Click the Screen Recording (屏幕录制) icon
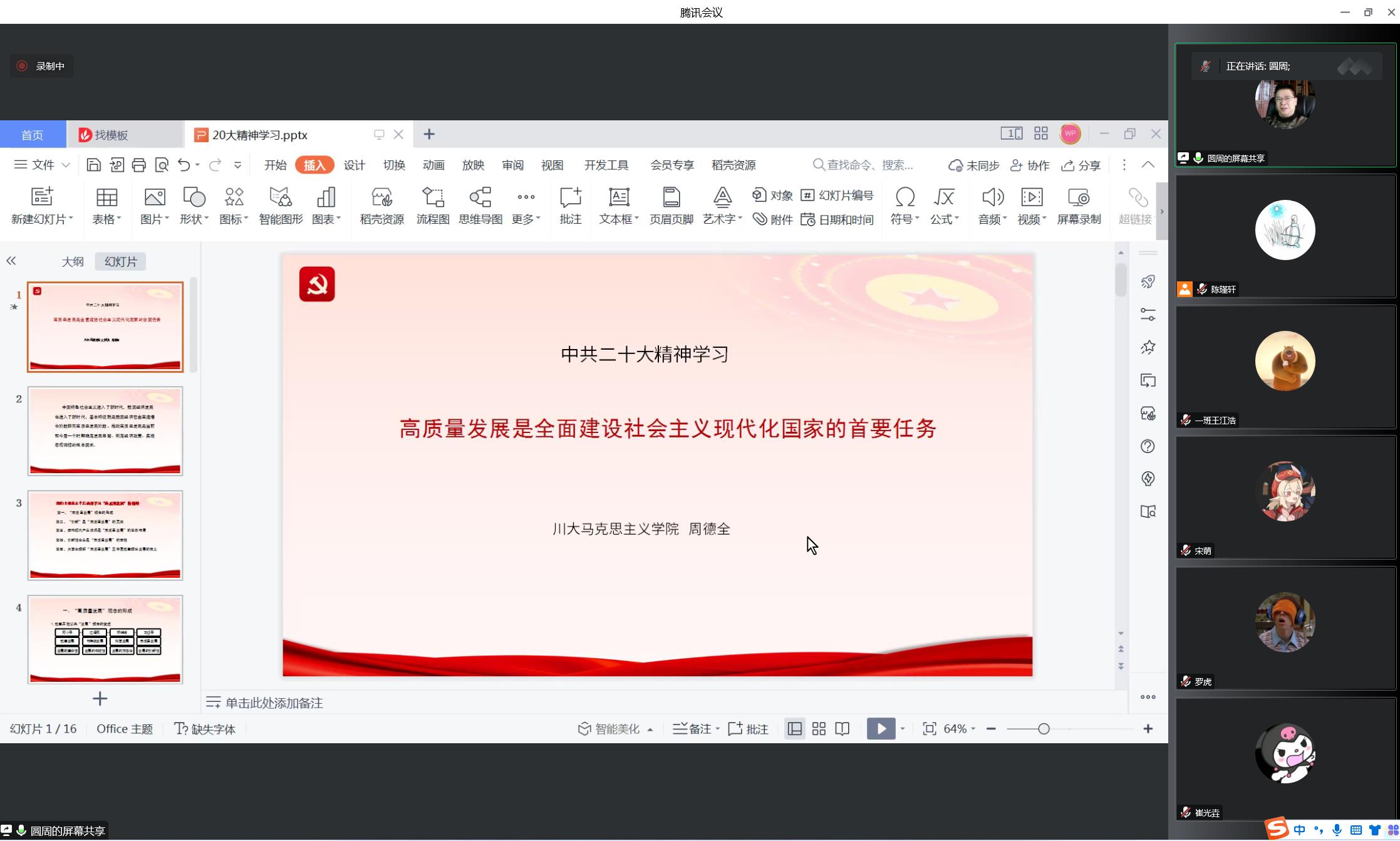Image resolution: width=1400 pixels, height=841 pixels. [x=1078, y=198]
